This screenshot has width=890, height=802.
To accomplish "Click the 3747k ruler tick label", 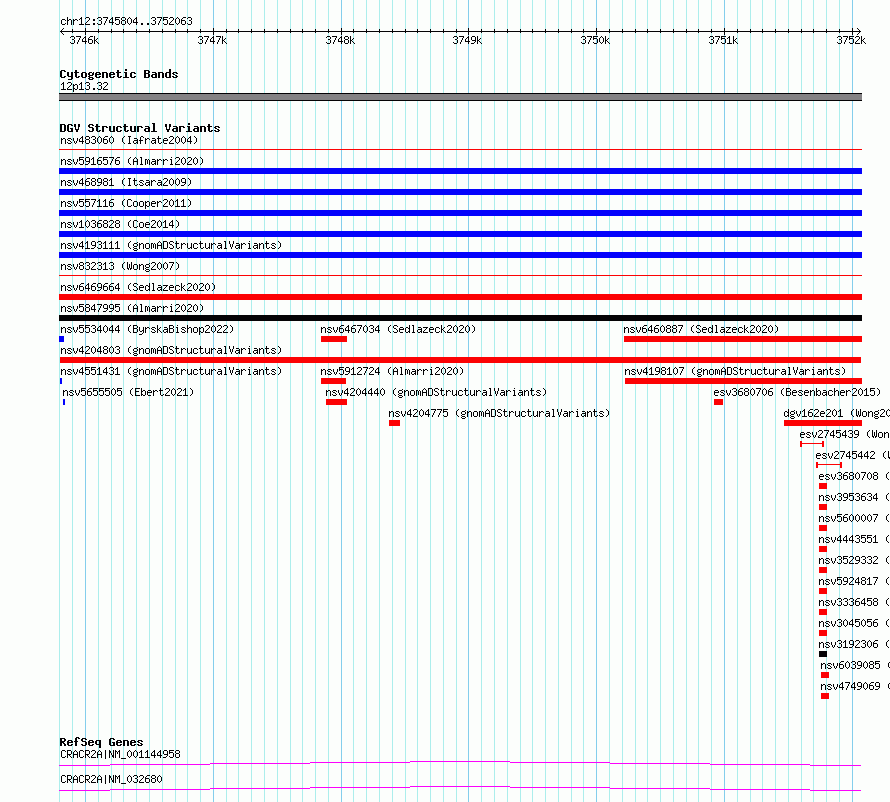I will (x=212, y=40).
